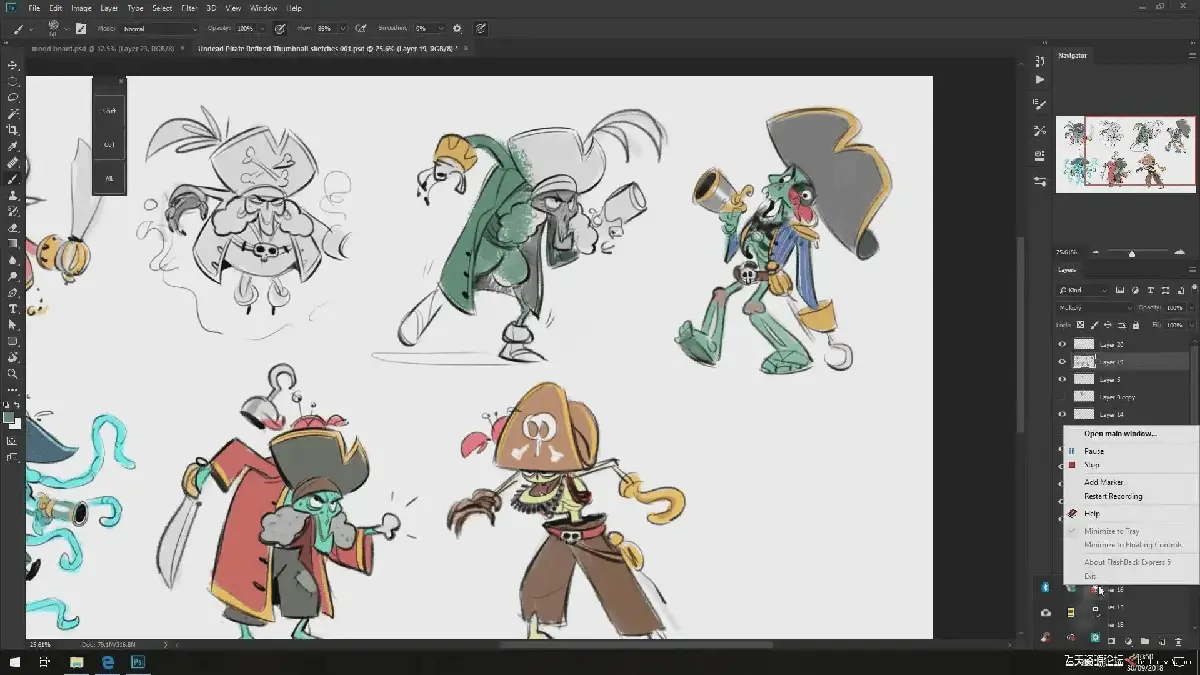Select the Move tool
Viewport: 1200px width, 675px height.
coord(13,65)
